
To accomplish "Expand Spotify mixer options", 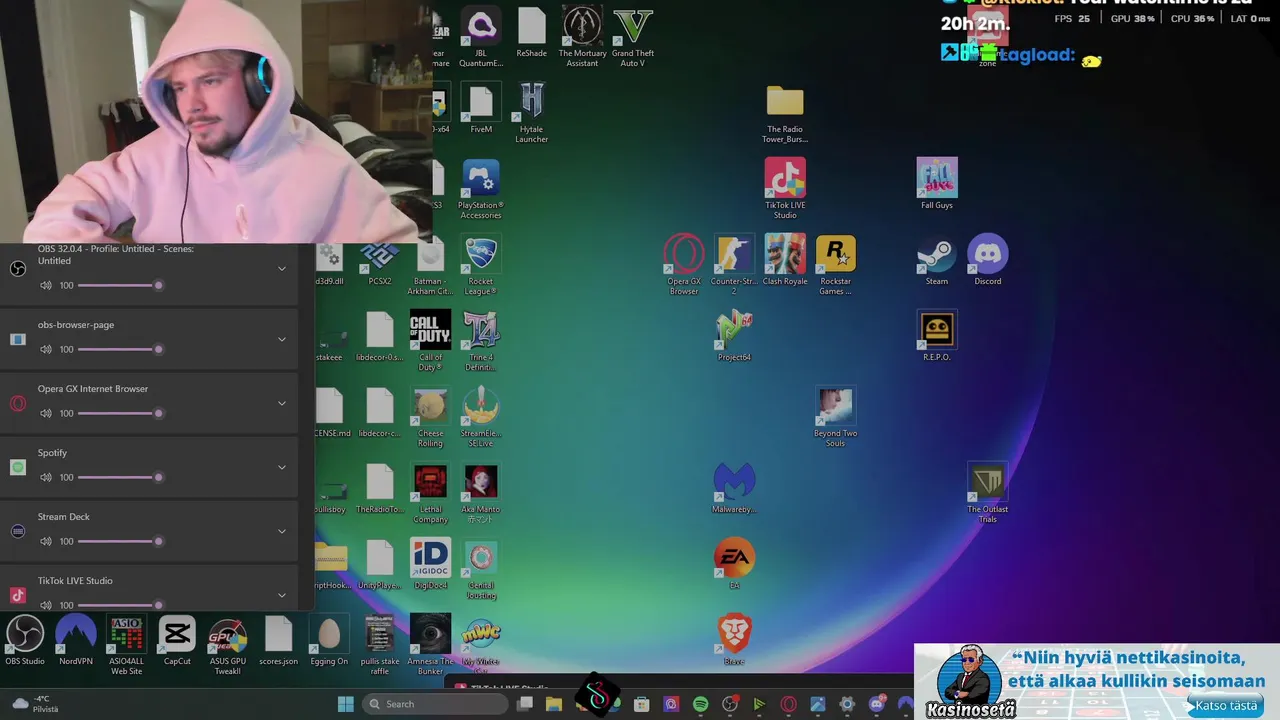I will (x=282, y=467).
